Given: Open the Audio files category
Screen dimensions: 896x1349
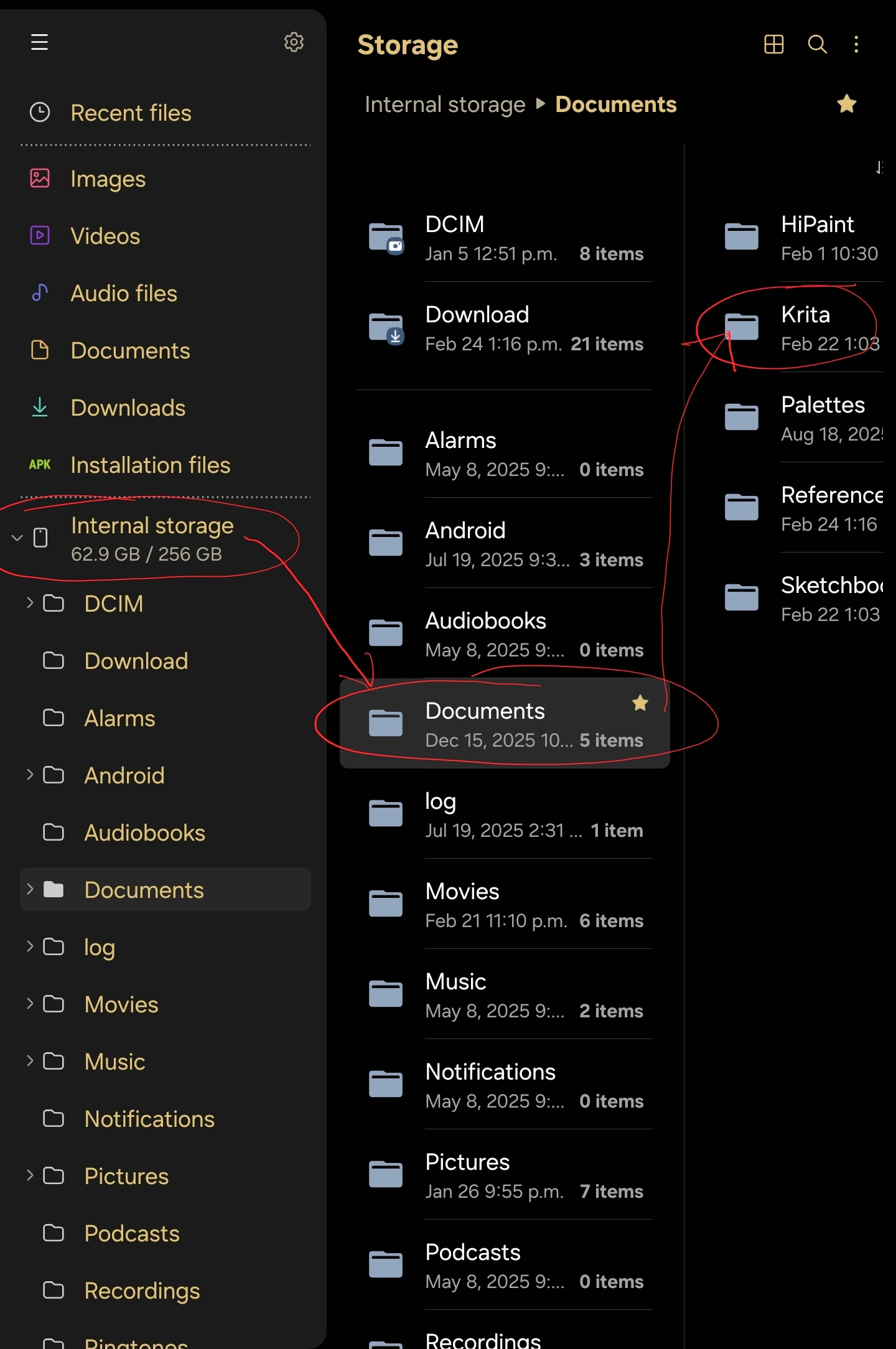Looking at the screenshot, I should click(x=124, y=294).
